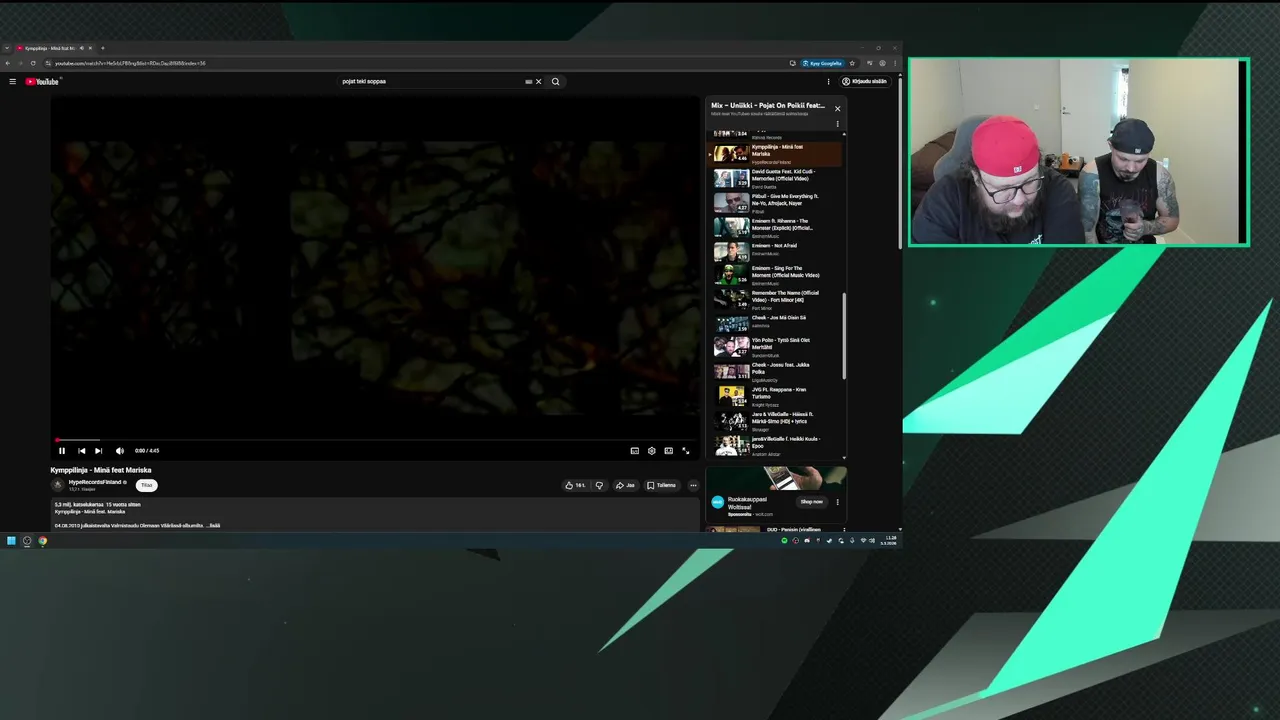Open the sponsored ad options menu
The height and width of the screenshot is (720, 1280).
[x=837, y=502]
